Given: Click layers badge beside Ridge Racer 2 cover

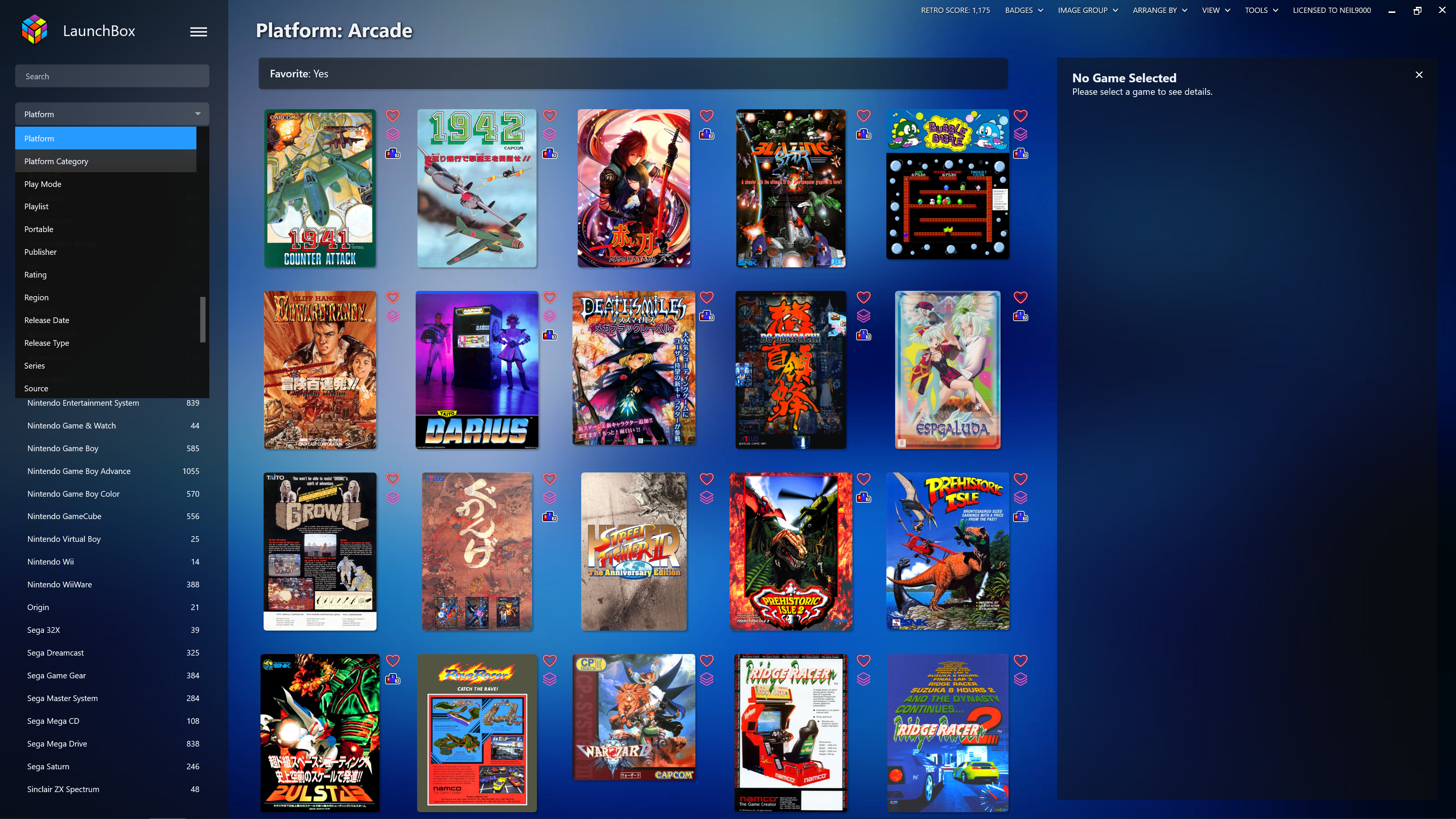Looking at the screenshot, I should (1020, 679).
